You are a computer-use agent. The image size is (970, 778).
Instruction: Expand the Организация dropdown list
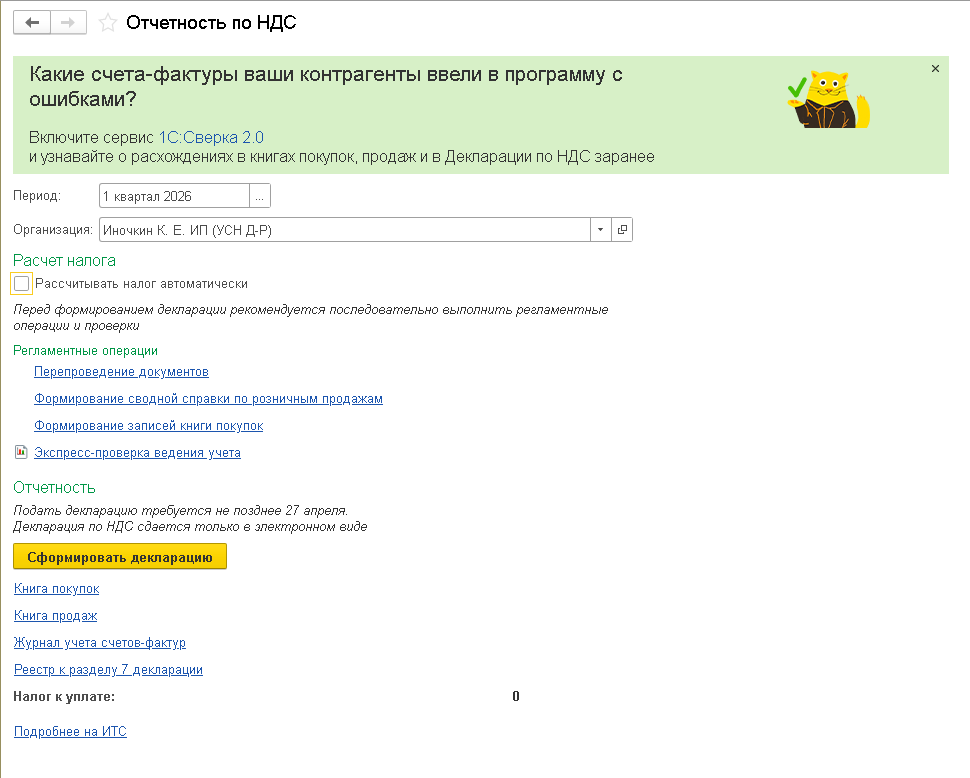click(600, 230)
